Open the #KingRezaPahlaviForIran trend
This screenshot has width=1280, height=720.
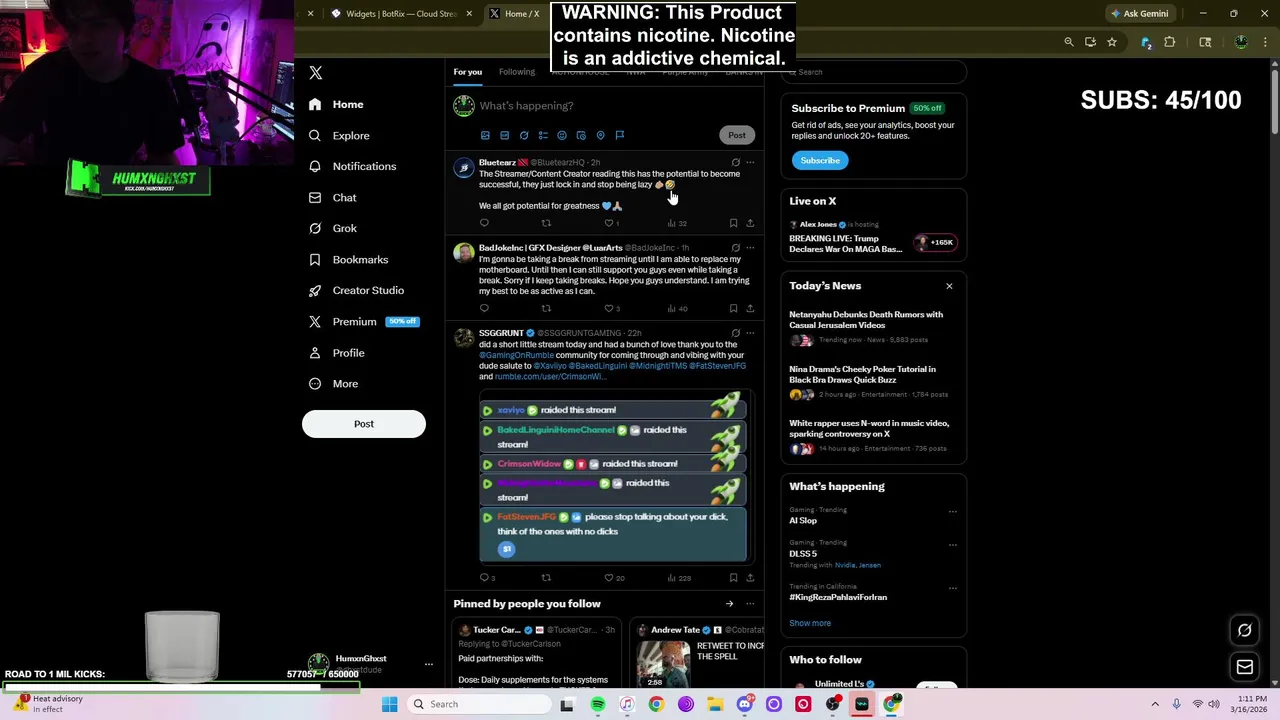click(838, 597)
